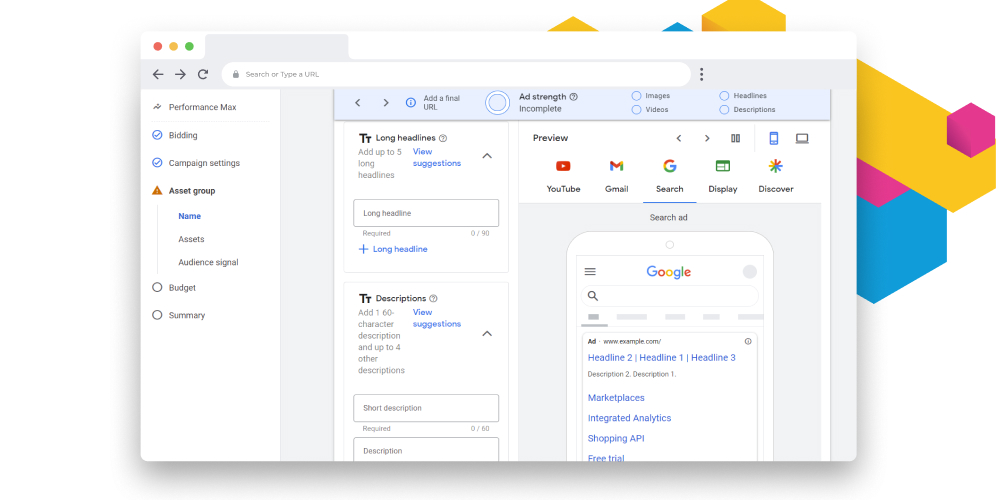This screenshot has width=1000, height=500.
Task: Jump to the Name sub-section
Action: 189,216
